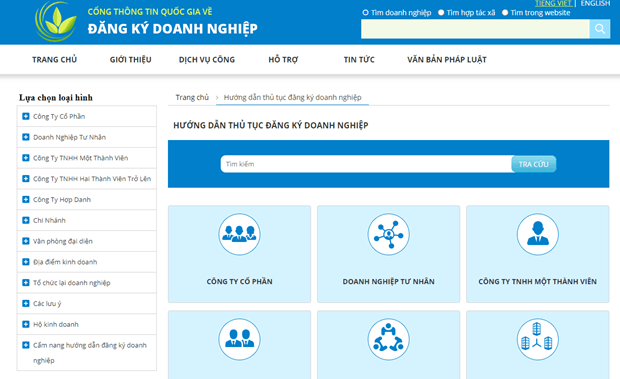Open the TRANG CHỦ menu
This screenshot has height=379, width=620.
[55, 60]
